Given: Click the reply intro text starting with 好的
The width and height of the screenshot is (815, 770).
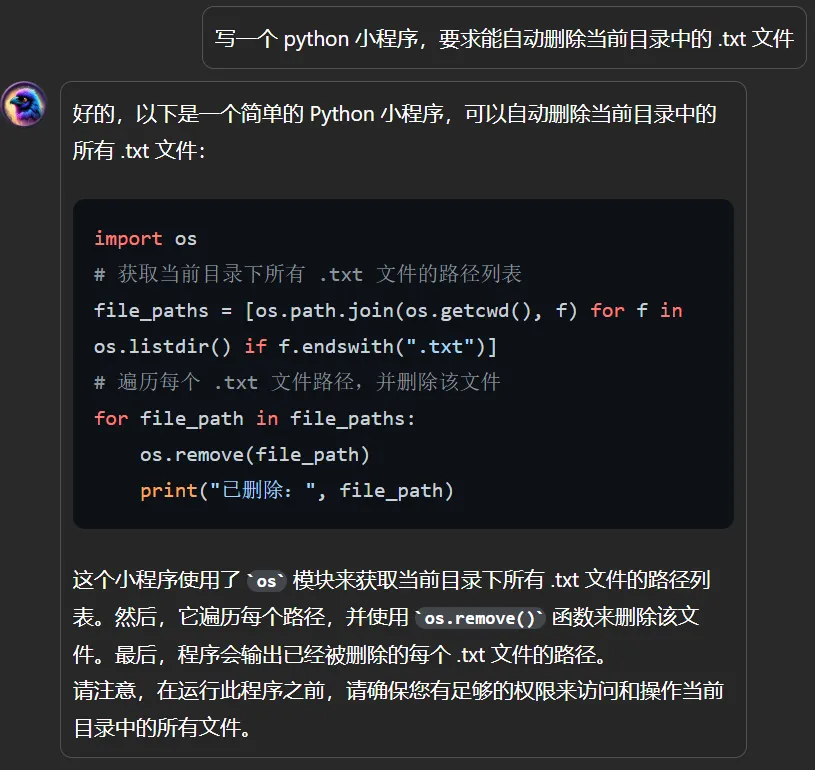Looking at the screenshot, I should coord(395,114).
